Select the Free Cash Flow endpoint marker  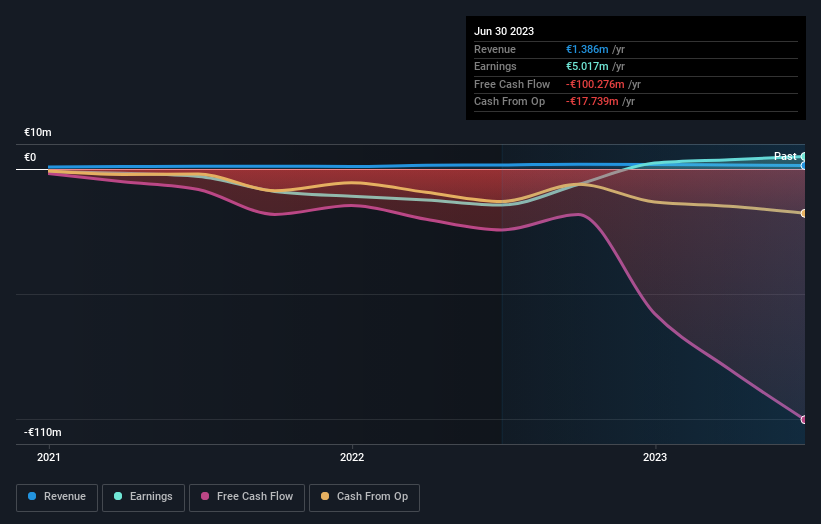click(x=804, y=419)
